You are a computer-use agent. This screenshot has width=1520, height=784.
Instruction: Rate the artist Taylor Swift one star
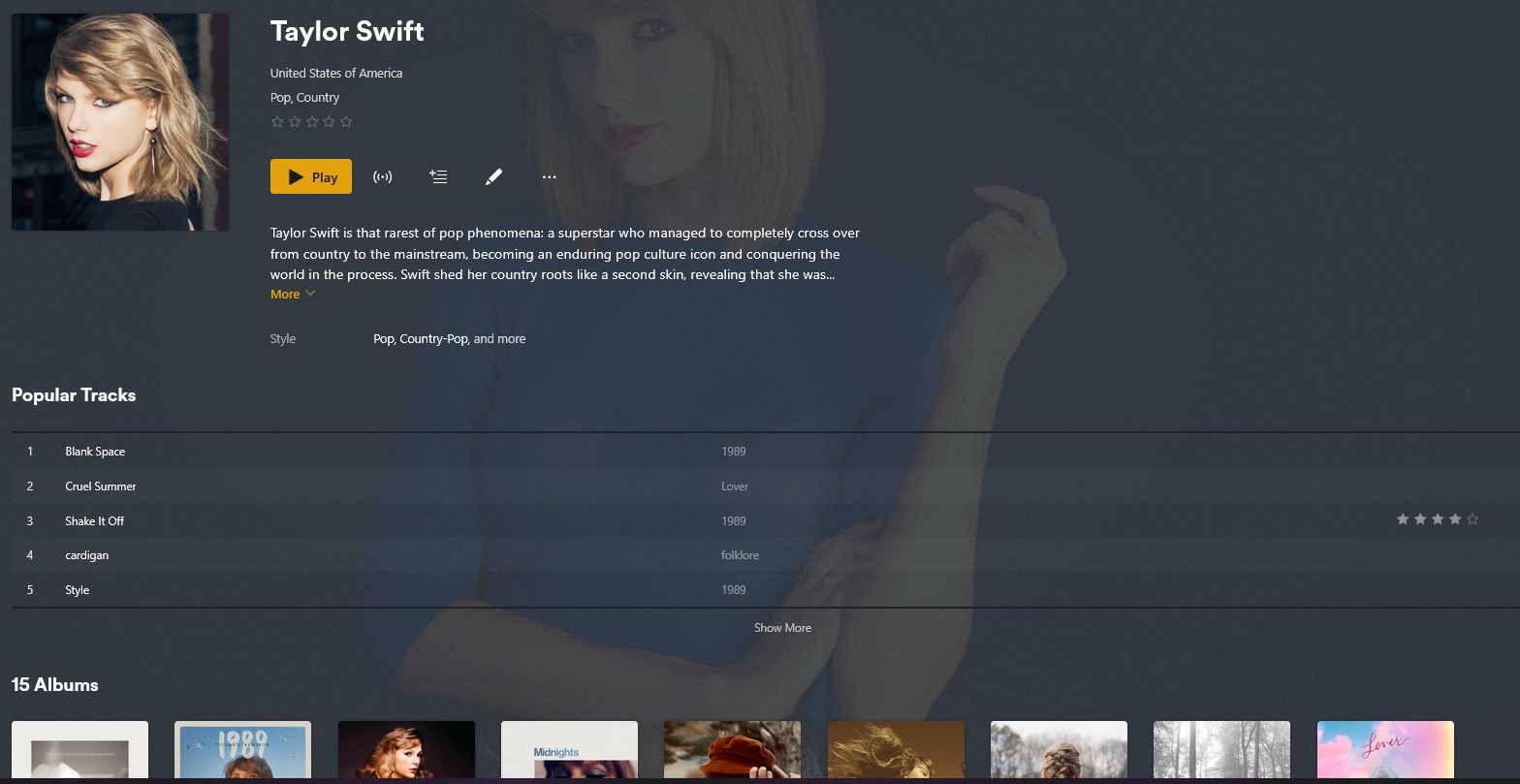coord(277,122)
